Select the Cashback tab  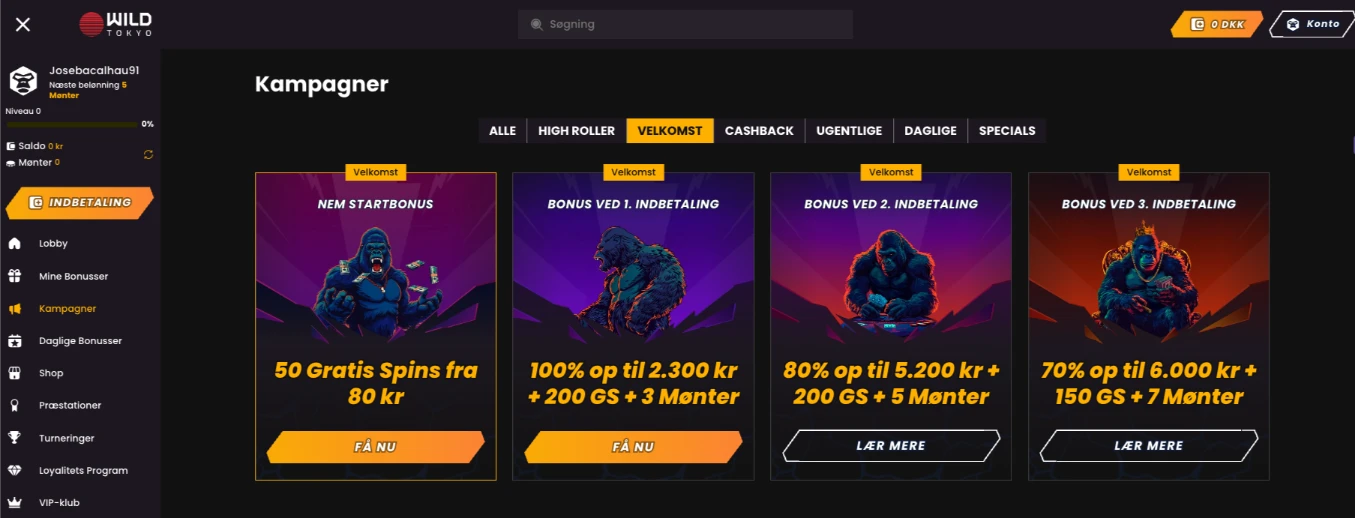759,131
